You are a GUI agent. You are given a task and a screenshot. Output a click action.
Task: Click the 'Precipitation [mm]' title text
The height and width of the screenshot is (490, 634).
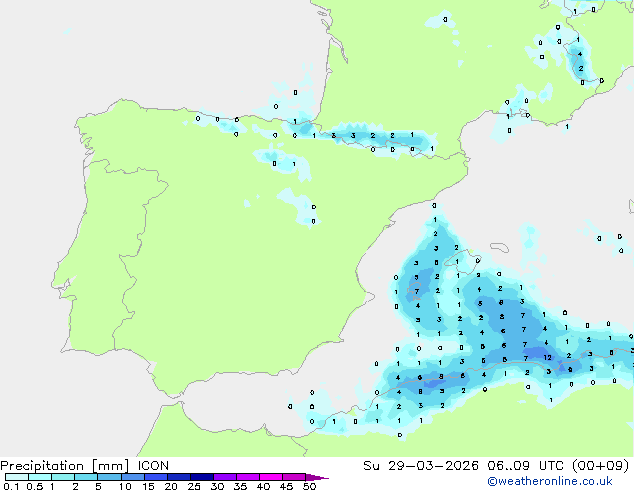(x=64, y=466)
